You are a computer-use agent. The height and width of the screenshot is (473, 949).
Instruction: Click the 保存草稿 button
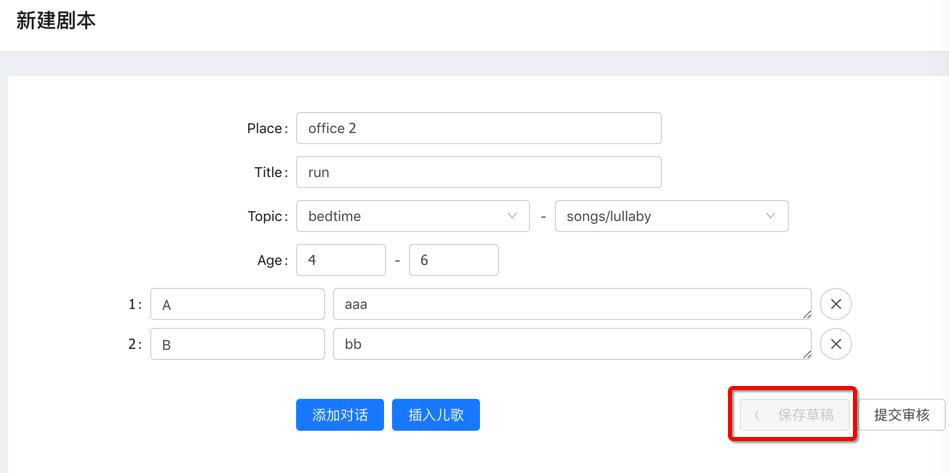pyautogui.click(x=795, y=414)
